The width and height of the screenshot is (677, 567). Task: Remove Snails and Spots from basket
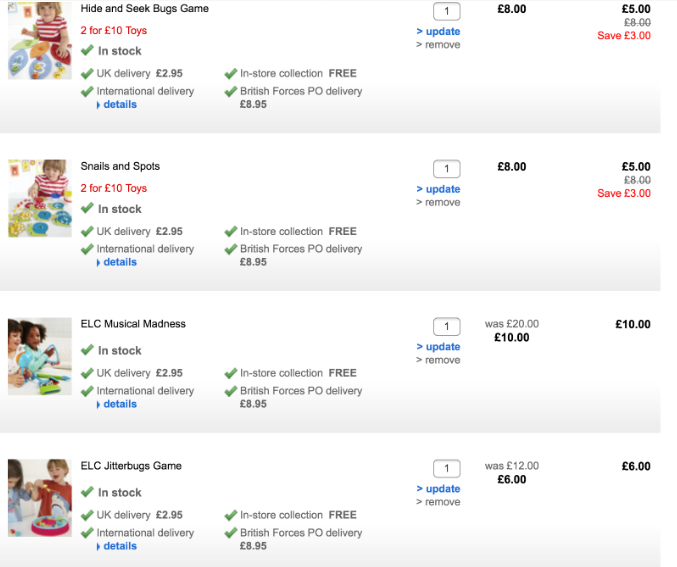pos(442,203)
